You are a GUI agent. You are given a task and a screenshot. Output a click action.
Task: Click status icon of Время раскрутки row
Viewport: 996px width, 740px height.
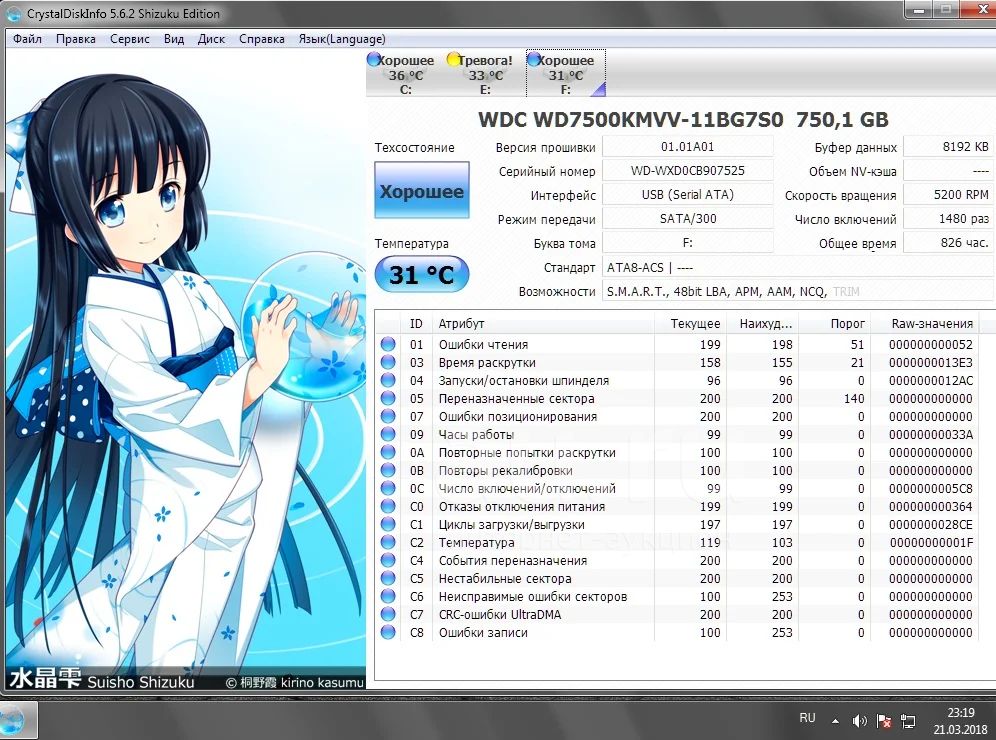point(388,362)
